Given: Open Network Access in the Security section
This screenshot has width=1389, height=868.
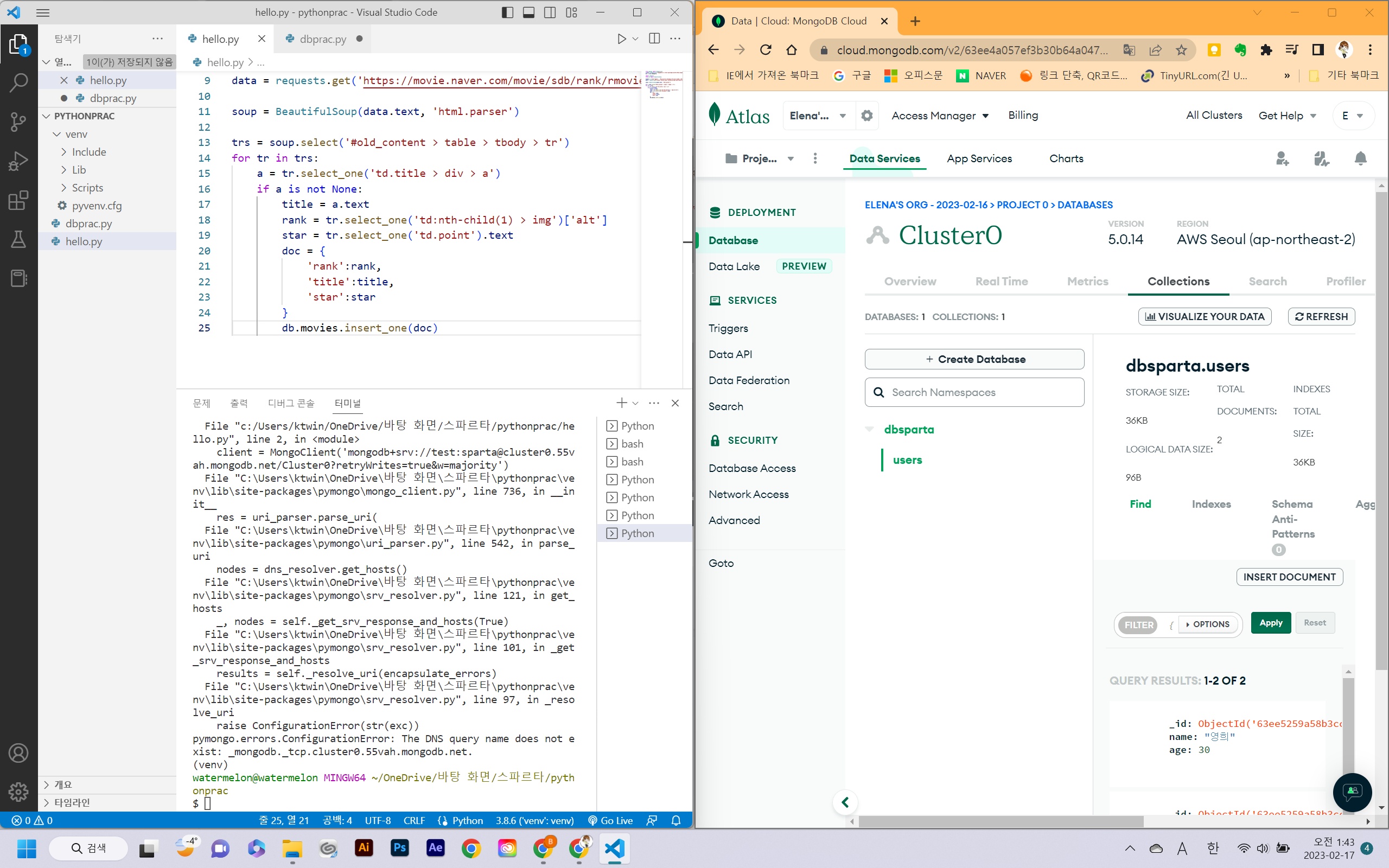Looking at the screenshot, I should tap(748, 494).
